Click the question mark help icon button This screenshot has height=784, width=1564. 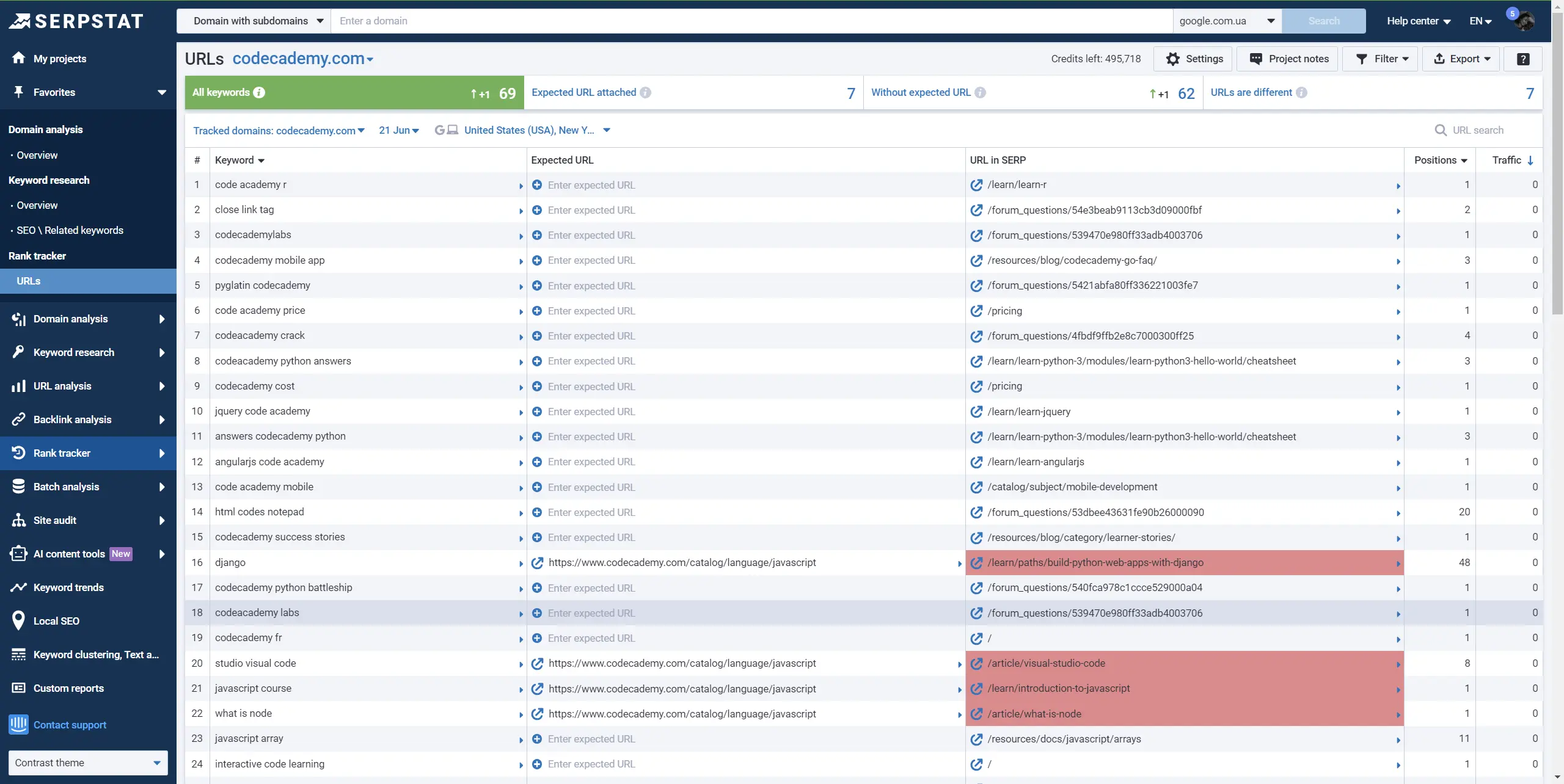point(1522,59)
